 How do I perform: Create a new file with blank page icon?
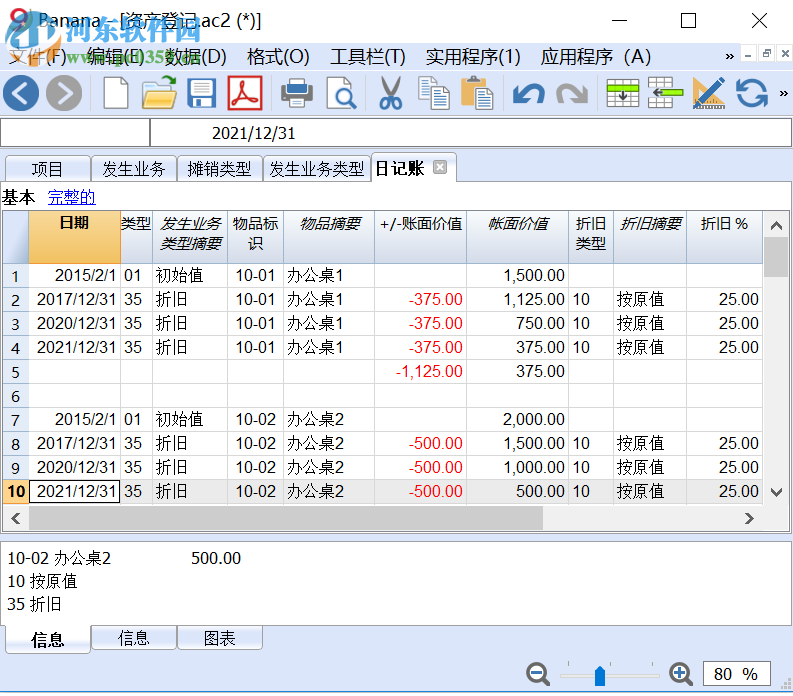click(116, 93)
